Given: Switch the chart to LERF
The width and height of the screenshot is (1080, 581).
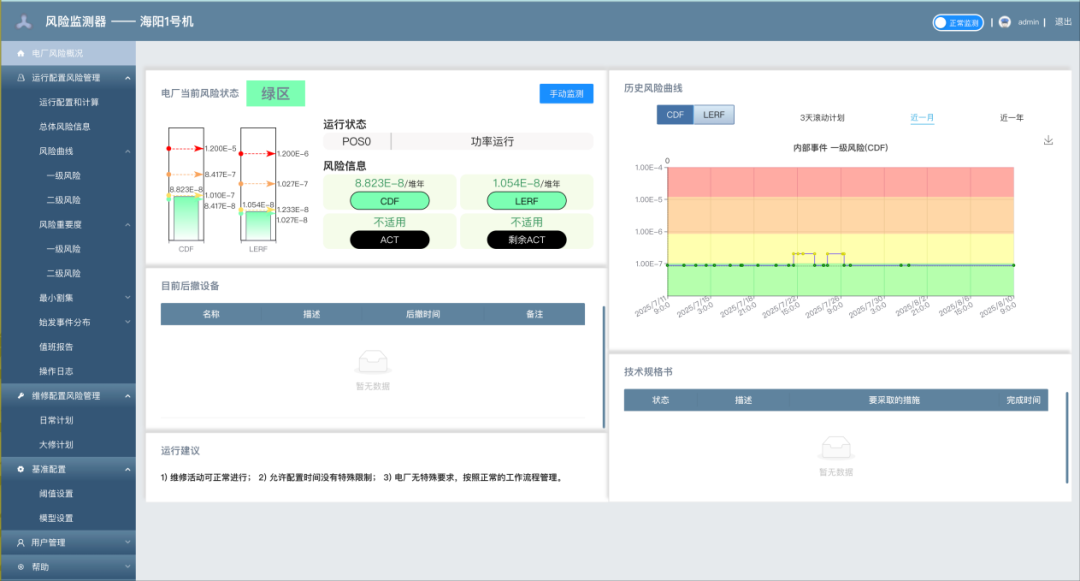Looking at the screenshot, I should pos(714,115).
